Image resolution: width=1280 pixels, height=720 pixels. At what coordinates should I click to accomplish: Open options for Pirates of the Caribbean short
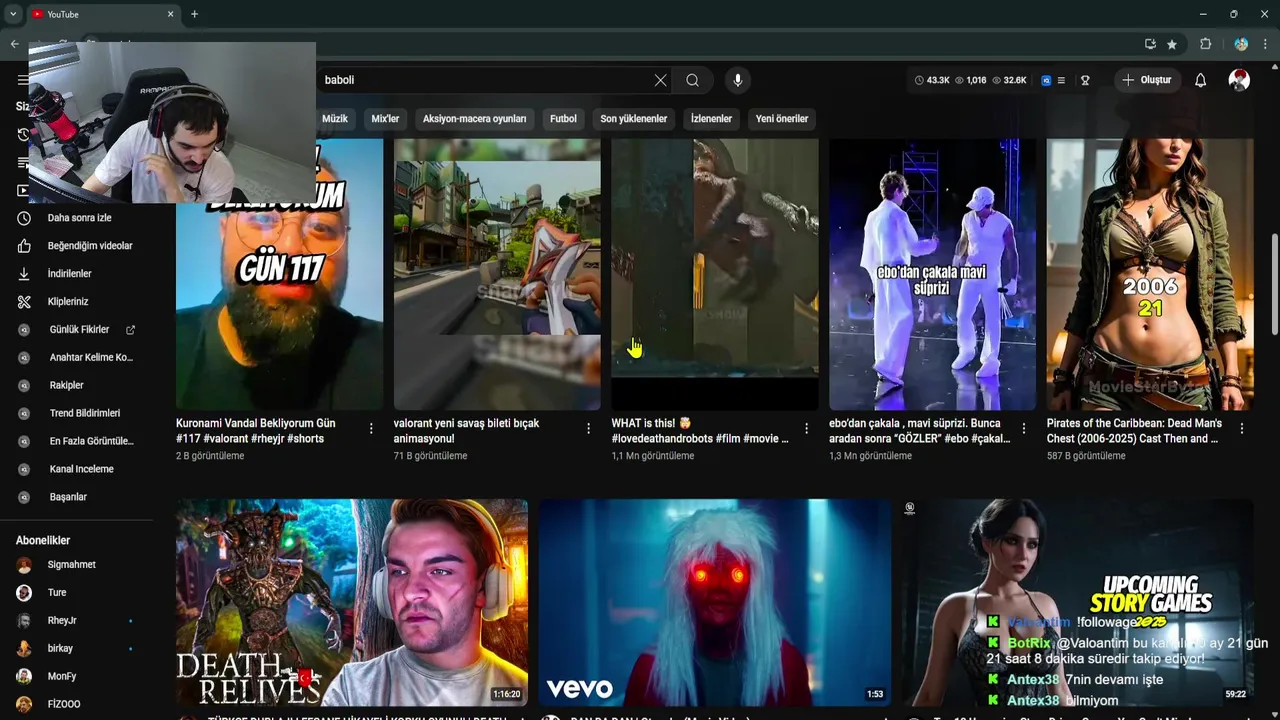click(x=1241, y=428)
